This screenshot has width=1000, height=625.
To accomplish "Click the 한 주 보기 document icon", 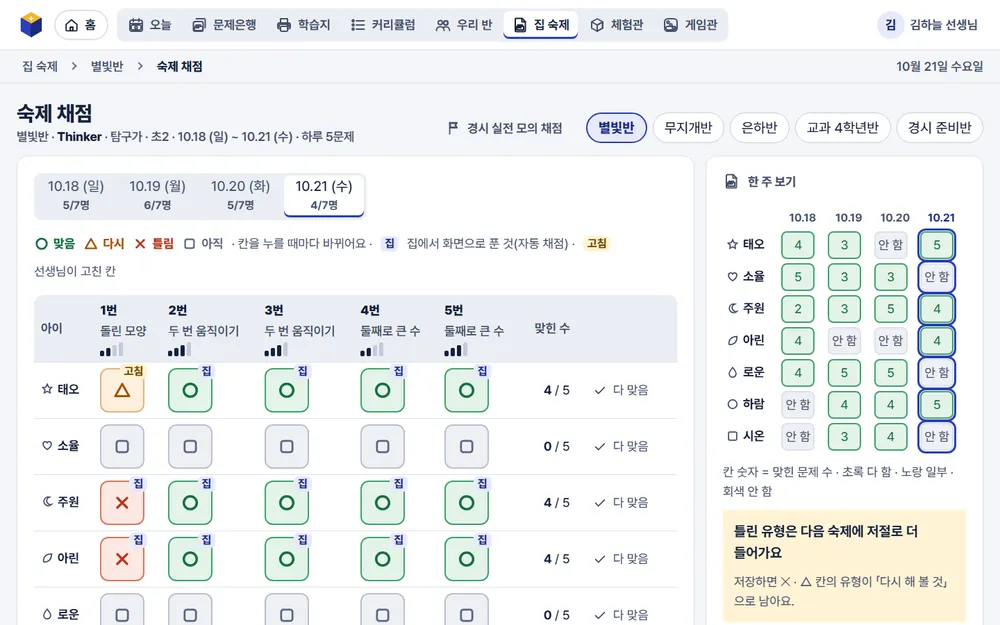I will pyautogui.click(x=732, y=182).
